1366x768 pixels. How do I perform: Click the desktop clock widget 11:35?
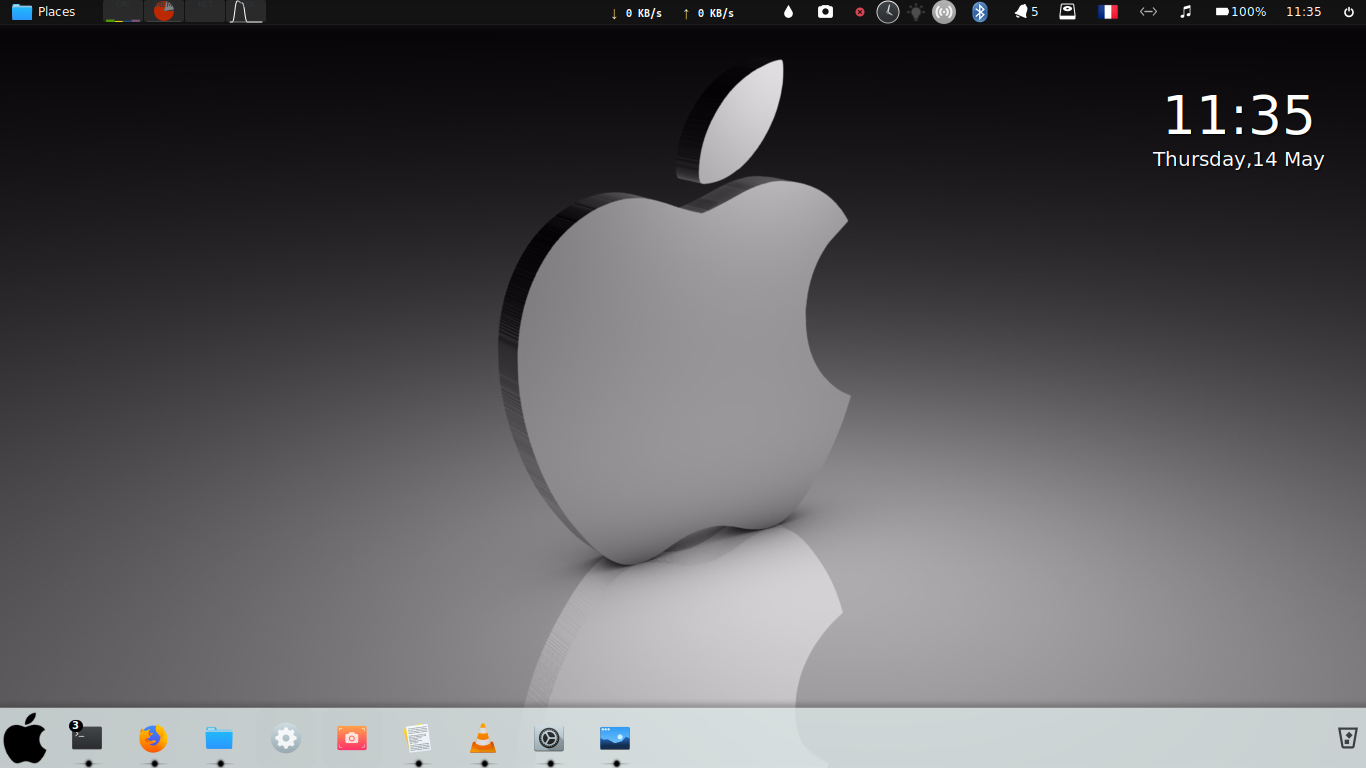pos(1238,115)
